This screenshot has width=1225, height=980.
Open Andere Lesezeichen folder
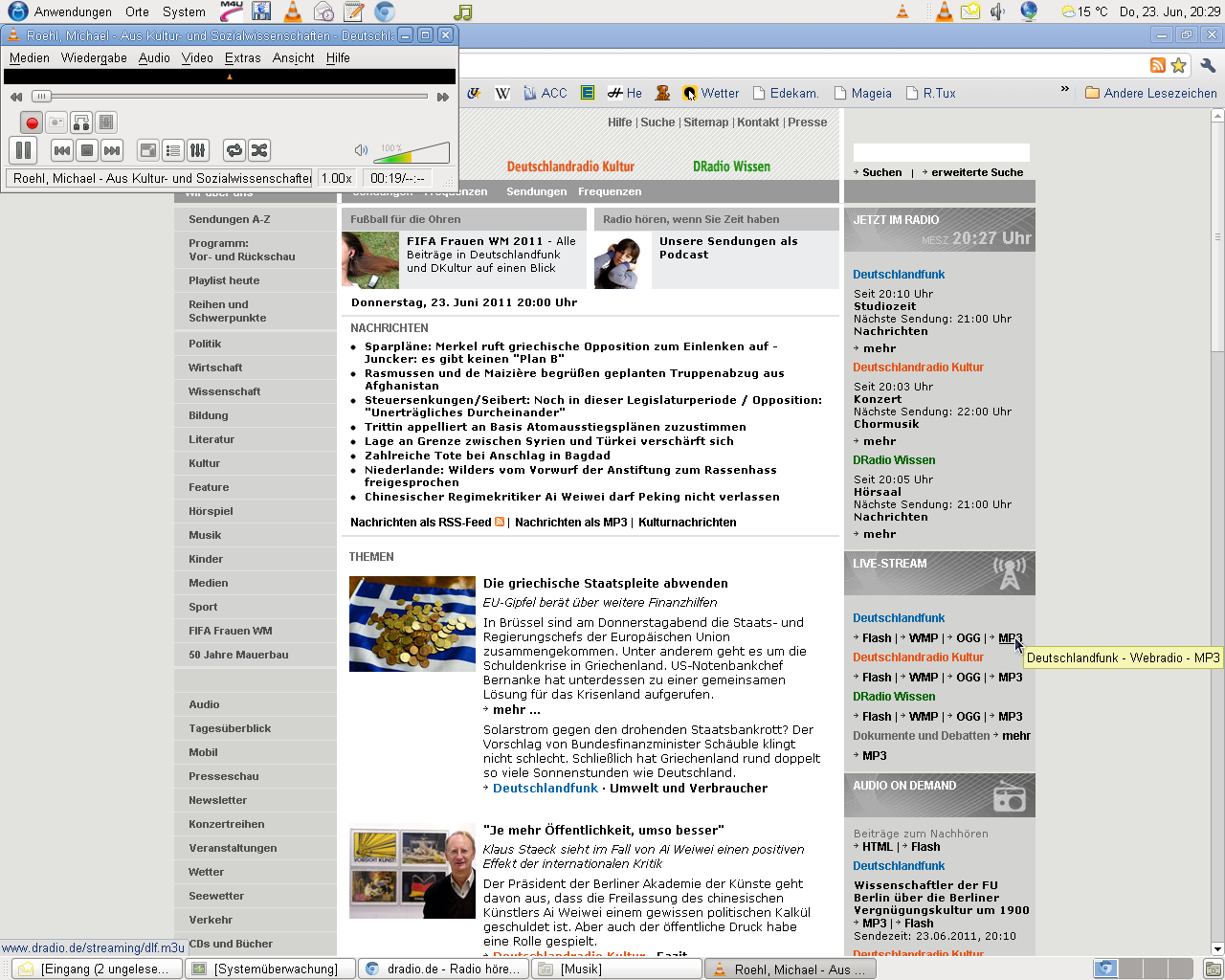(x=1151, y=93)
